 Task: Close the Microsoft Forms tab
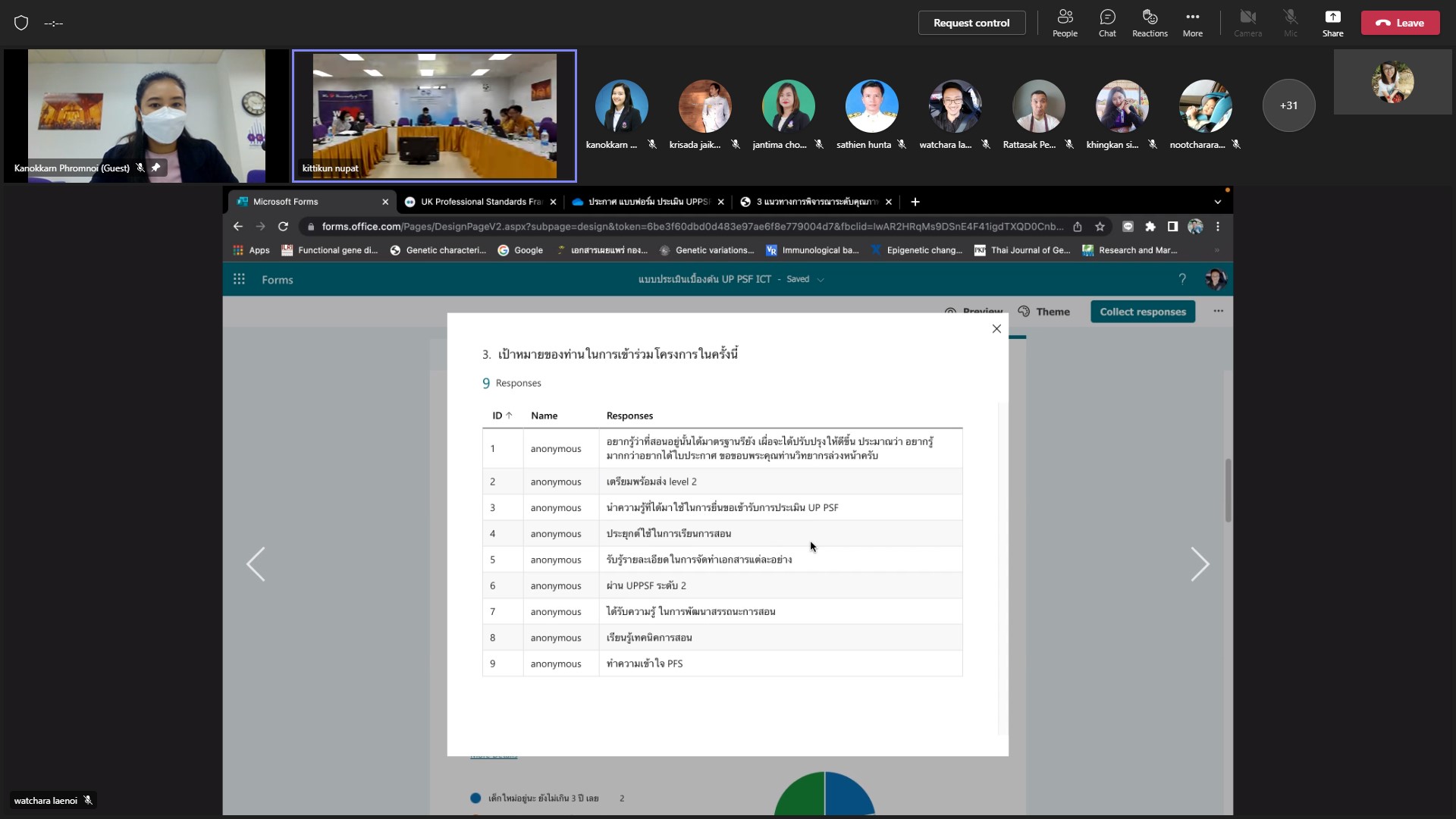(385, 202)
